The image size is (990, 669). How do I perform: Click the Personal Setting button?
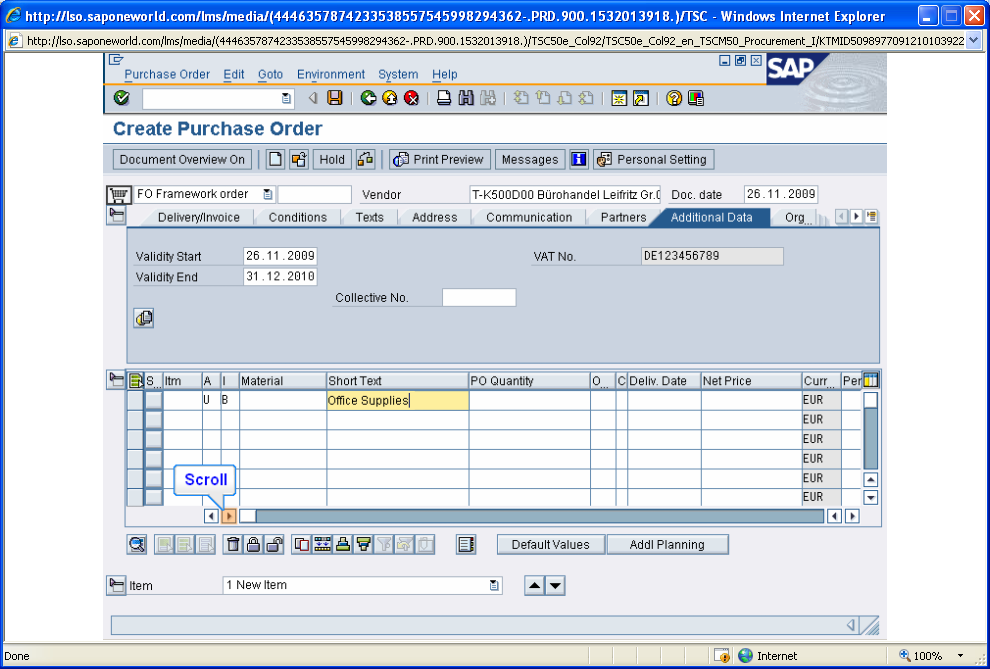click(653, 160)
